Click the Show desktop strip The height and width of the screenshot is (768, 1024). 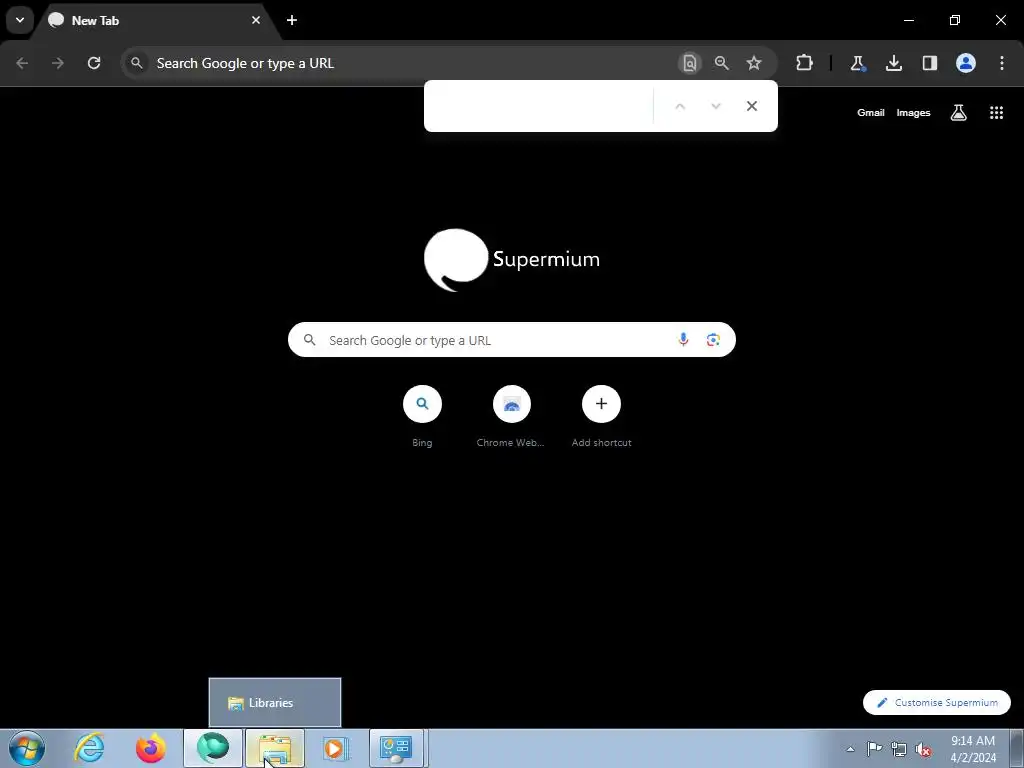1017,748
